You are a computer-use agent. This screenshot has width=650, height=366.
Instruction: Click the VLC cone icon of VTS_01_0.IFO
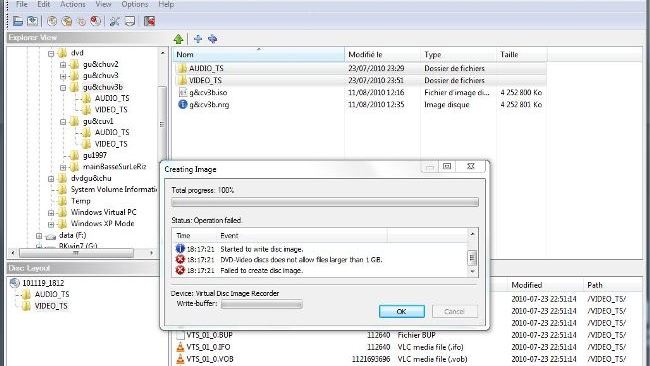(180, 347)
